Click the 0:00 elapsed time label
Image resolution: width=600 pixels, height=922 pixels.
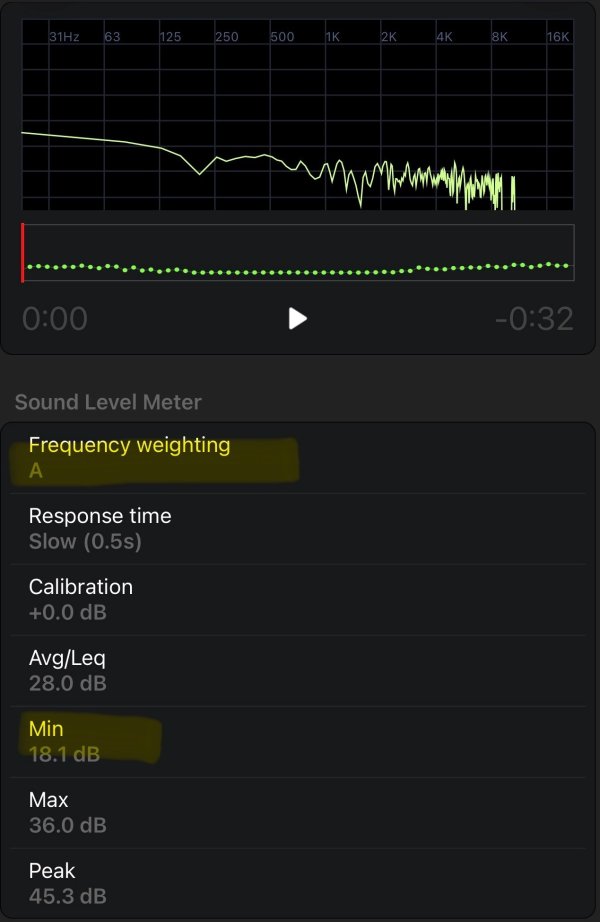tap(55, 319)
